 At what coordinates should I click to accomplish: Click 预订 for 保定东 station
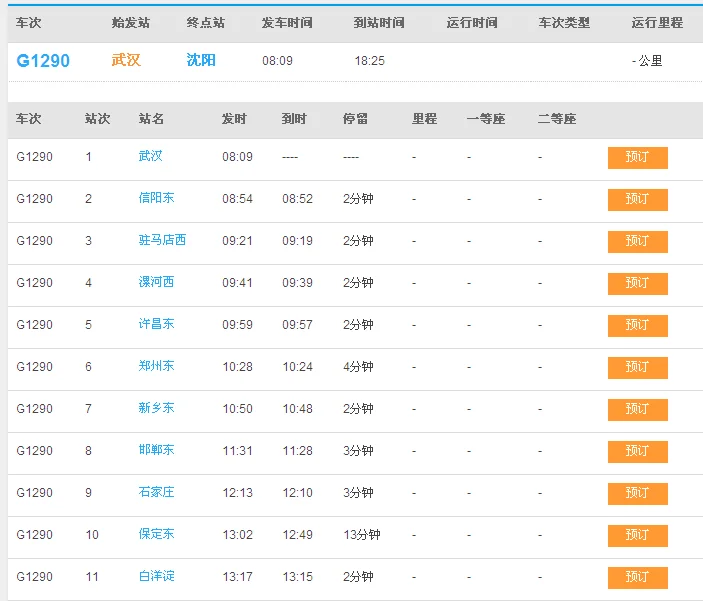pyautogui.click(x=637, y=535)
